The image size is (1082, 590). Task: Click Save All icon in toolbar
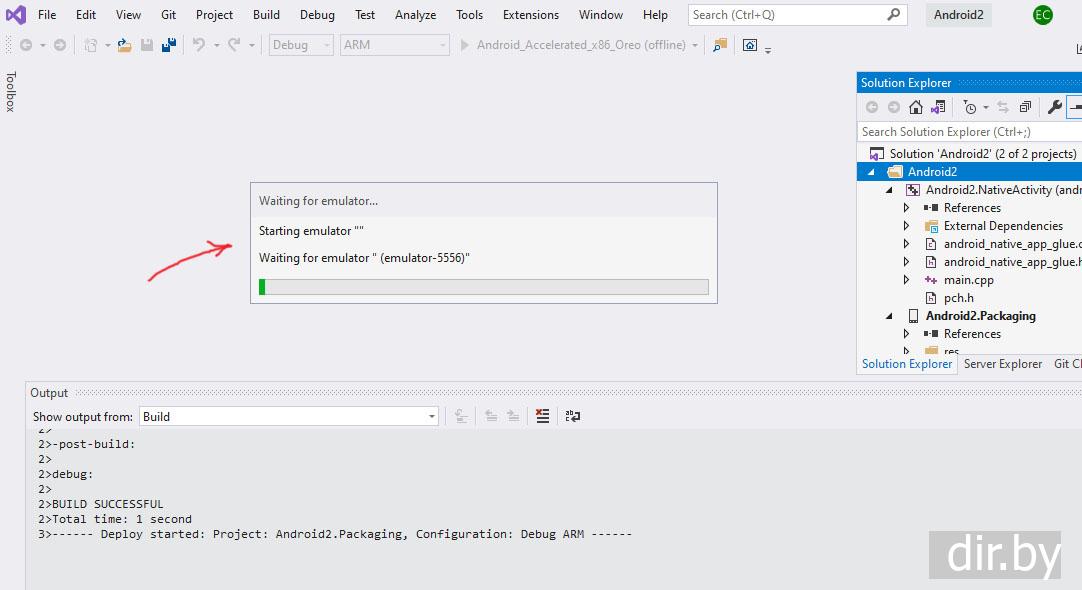click(x=169, y=45)
